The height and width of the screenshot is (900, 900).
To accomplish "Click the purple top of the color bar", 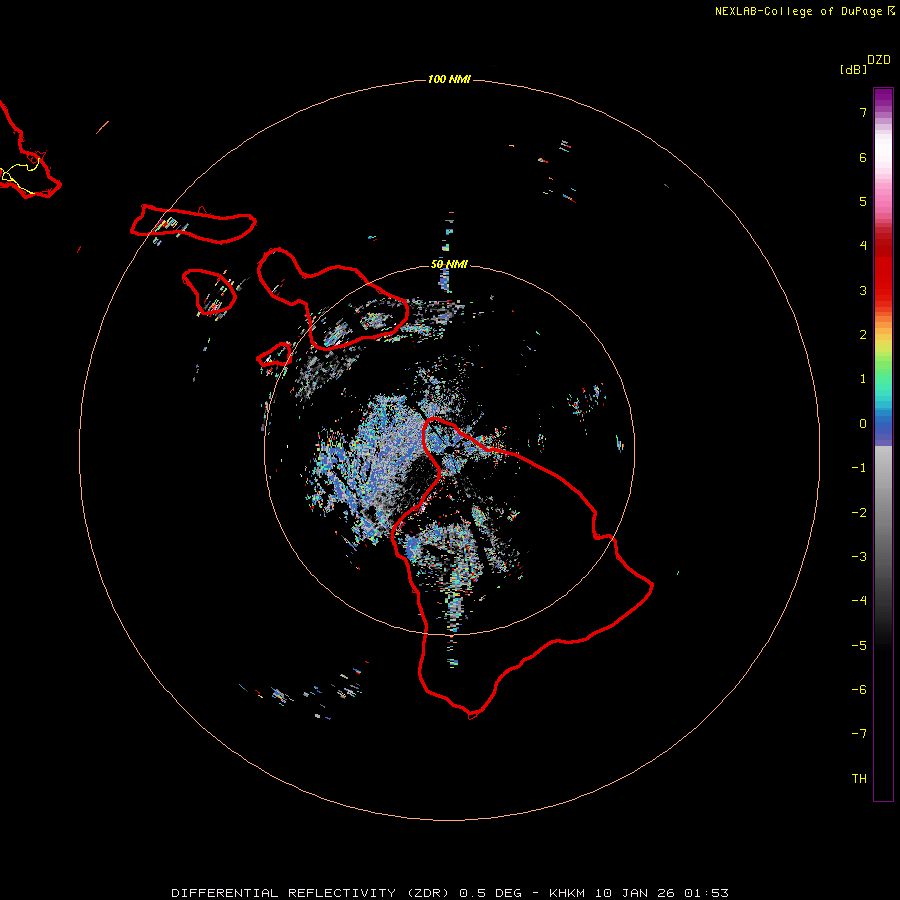I will (883, 96).
